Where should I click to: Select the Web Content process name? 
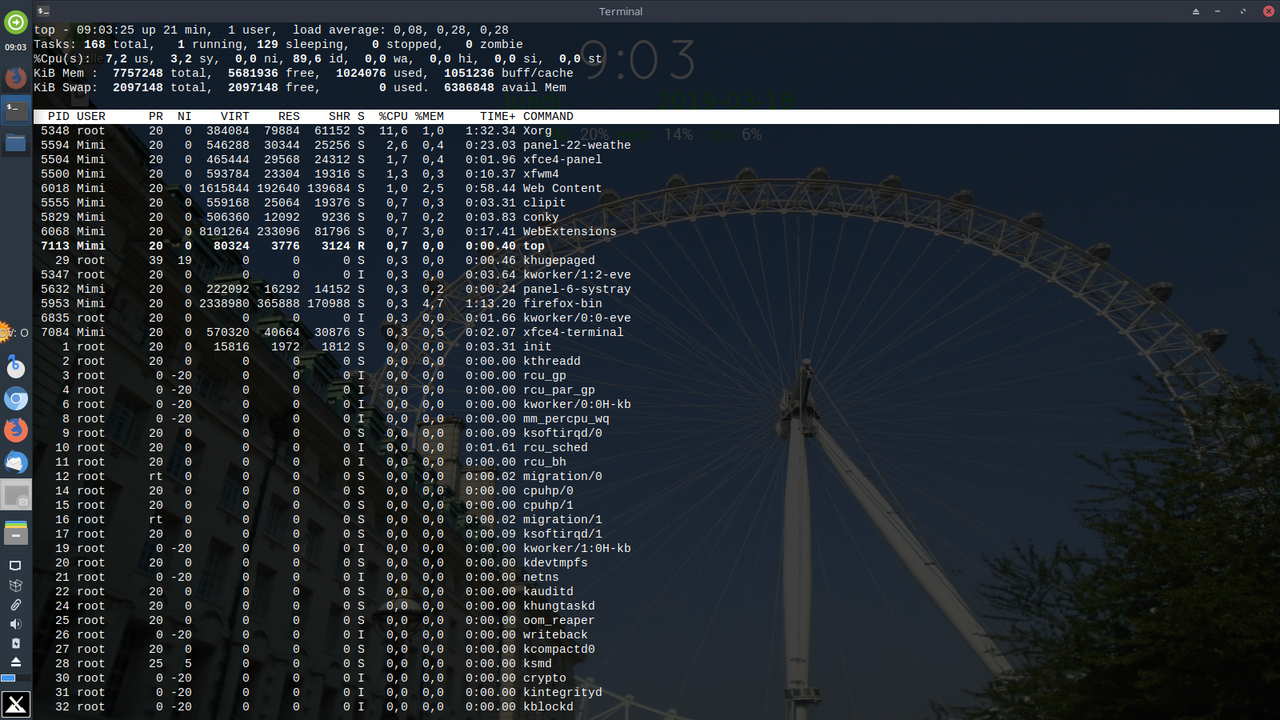point(562,188)
